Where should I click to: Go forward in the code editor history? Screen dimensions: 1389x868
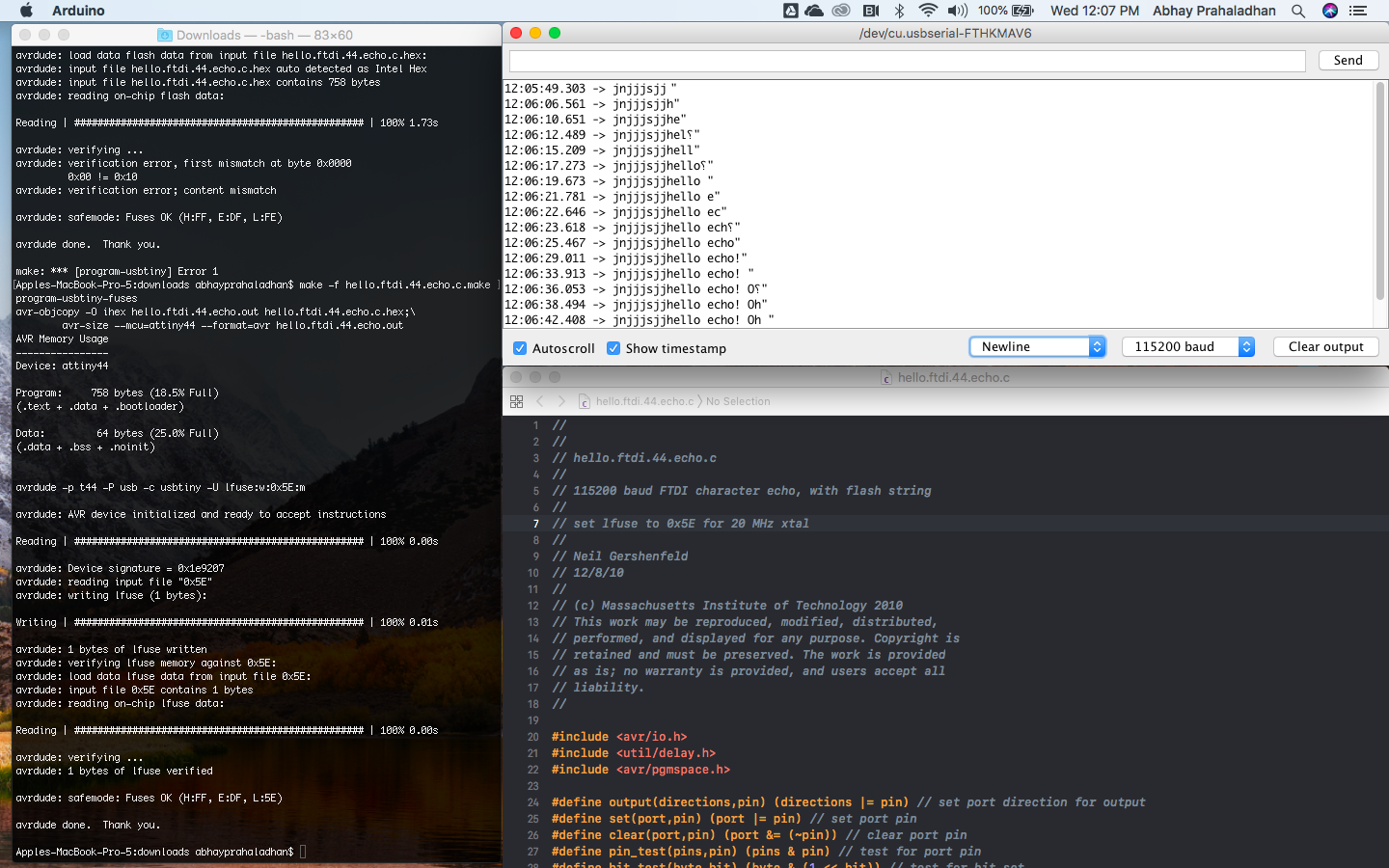561,401
